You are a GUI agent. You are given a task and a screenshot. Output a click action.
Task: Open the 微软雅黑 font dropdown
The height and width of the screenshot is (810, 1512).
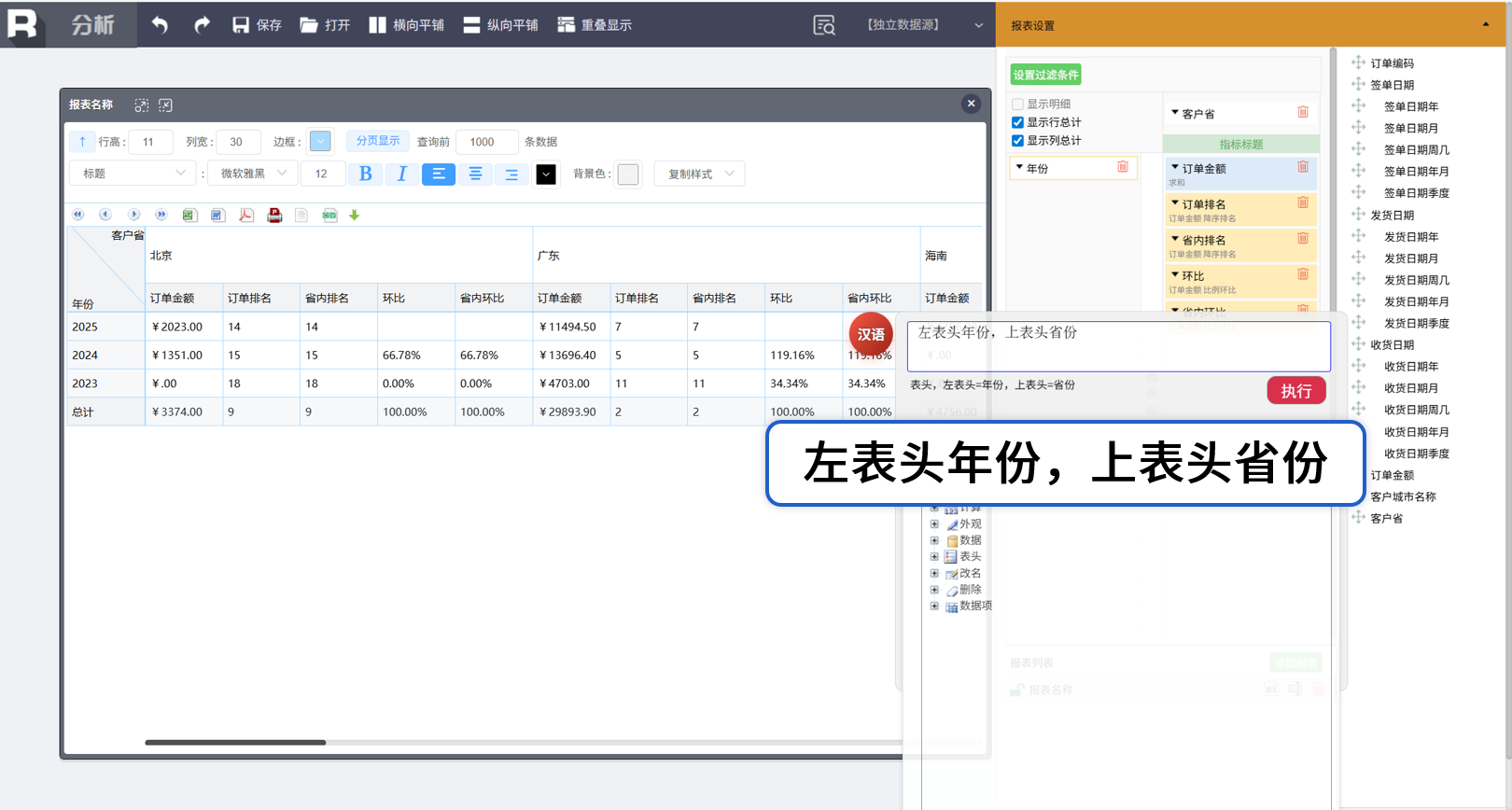point(253,174)
